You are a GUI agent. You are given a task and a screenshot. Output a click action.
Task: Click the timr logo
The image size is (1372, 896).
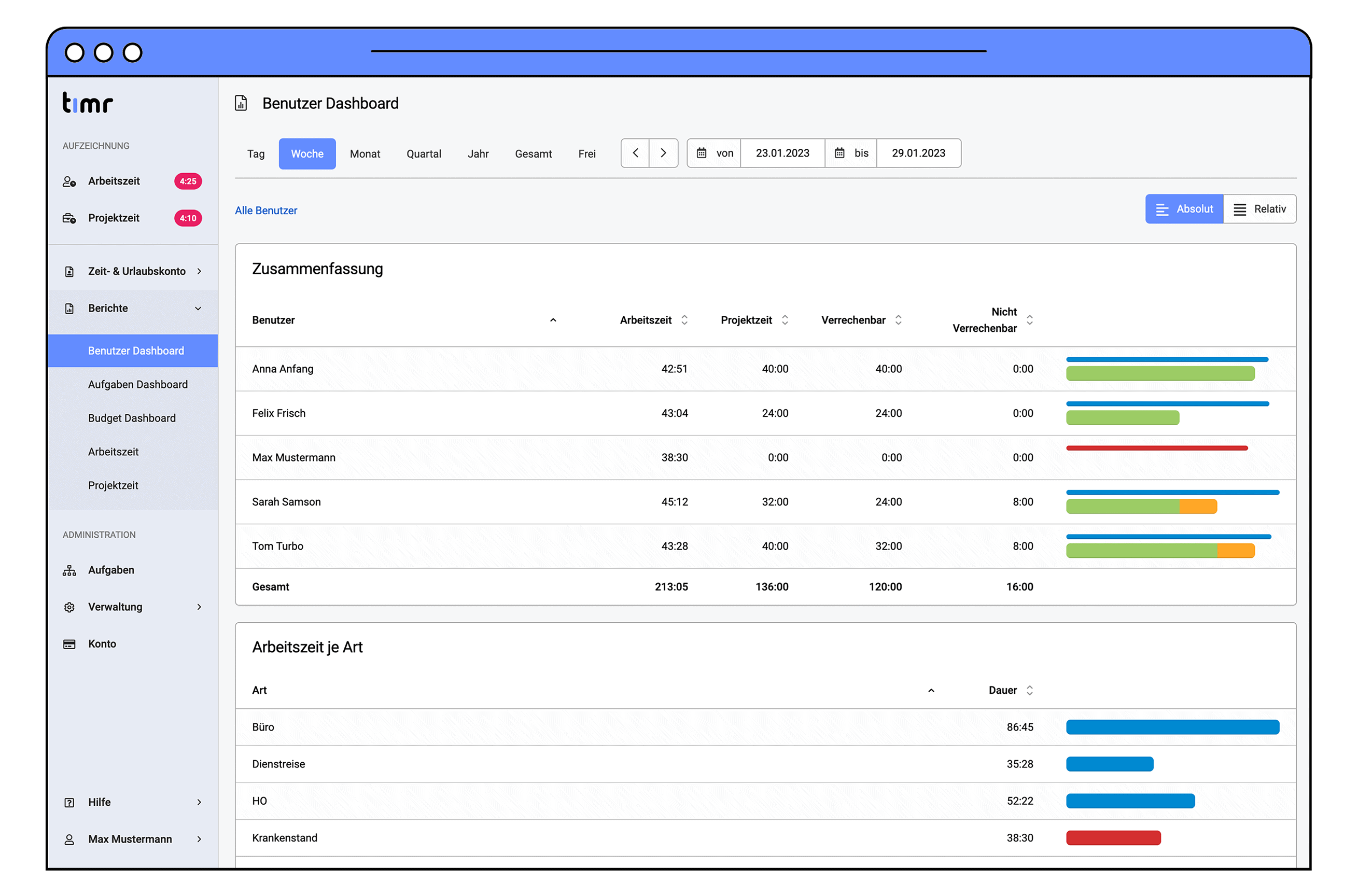point(88,103)
